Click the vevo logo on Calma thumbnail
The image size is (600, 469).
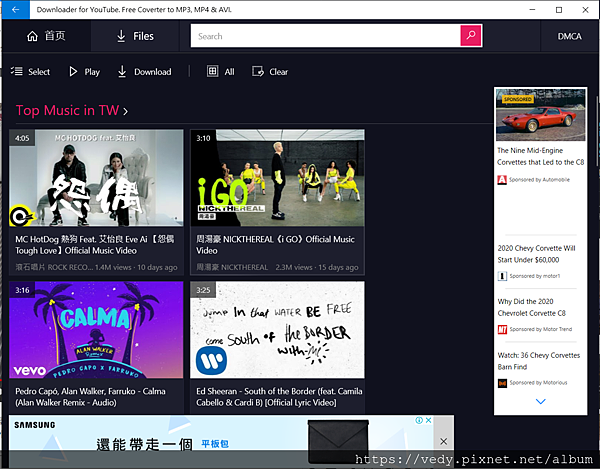coord(29,370)
